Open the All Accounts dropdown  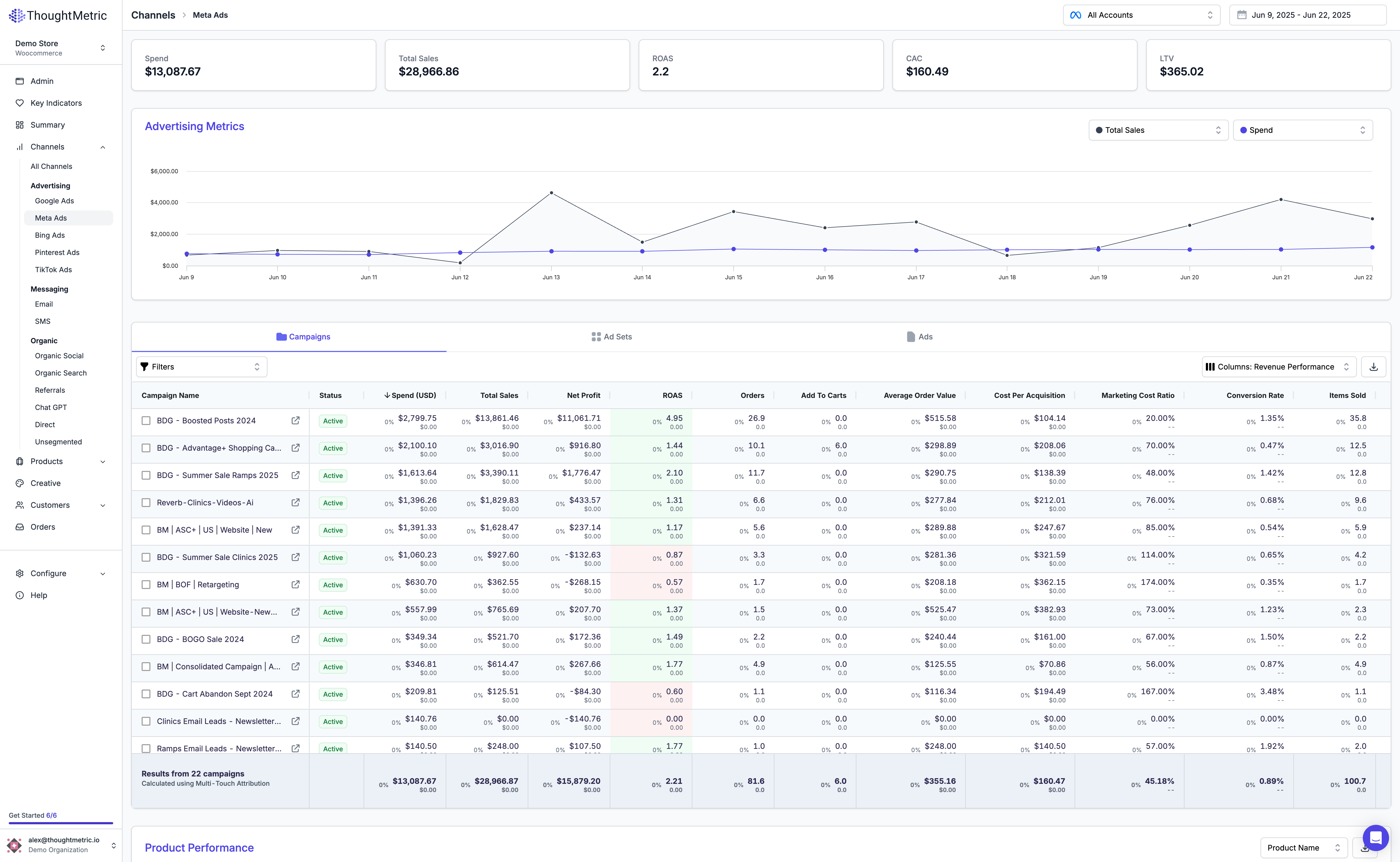[1141, 15]
